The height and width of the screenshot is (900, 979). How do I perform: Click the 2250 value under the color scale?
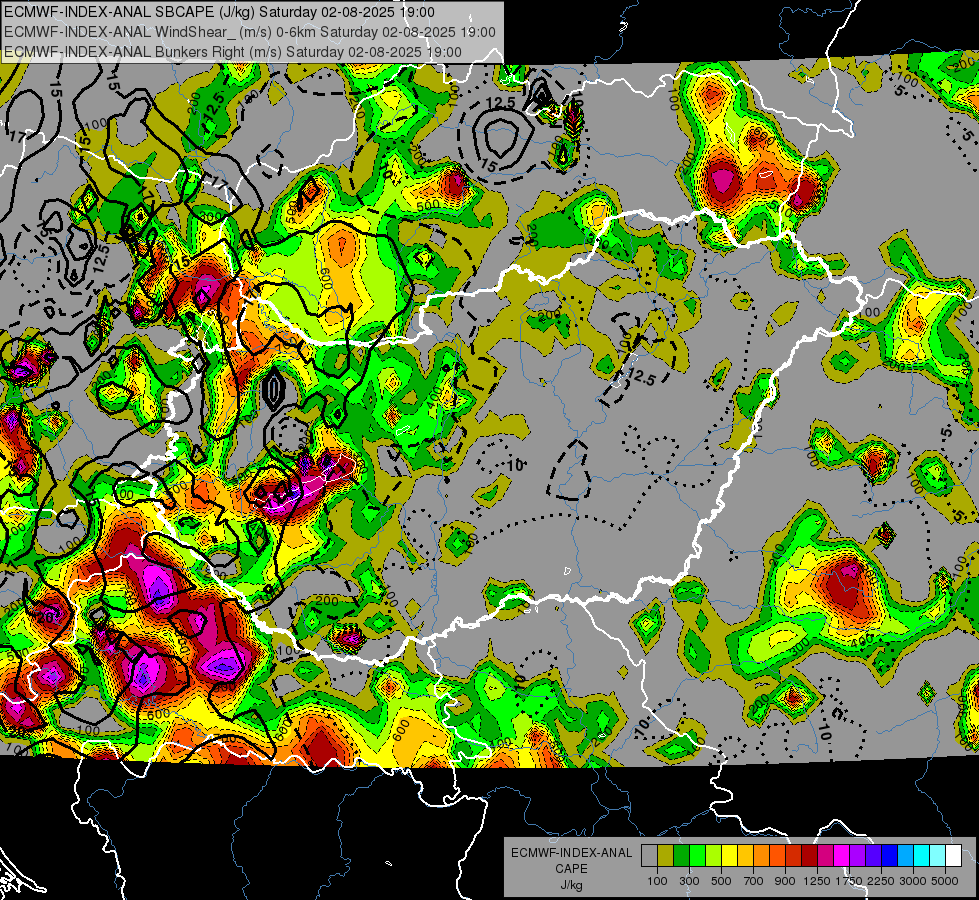tap(881, 881)
